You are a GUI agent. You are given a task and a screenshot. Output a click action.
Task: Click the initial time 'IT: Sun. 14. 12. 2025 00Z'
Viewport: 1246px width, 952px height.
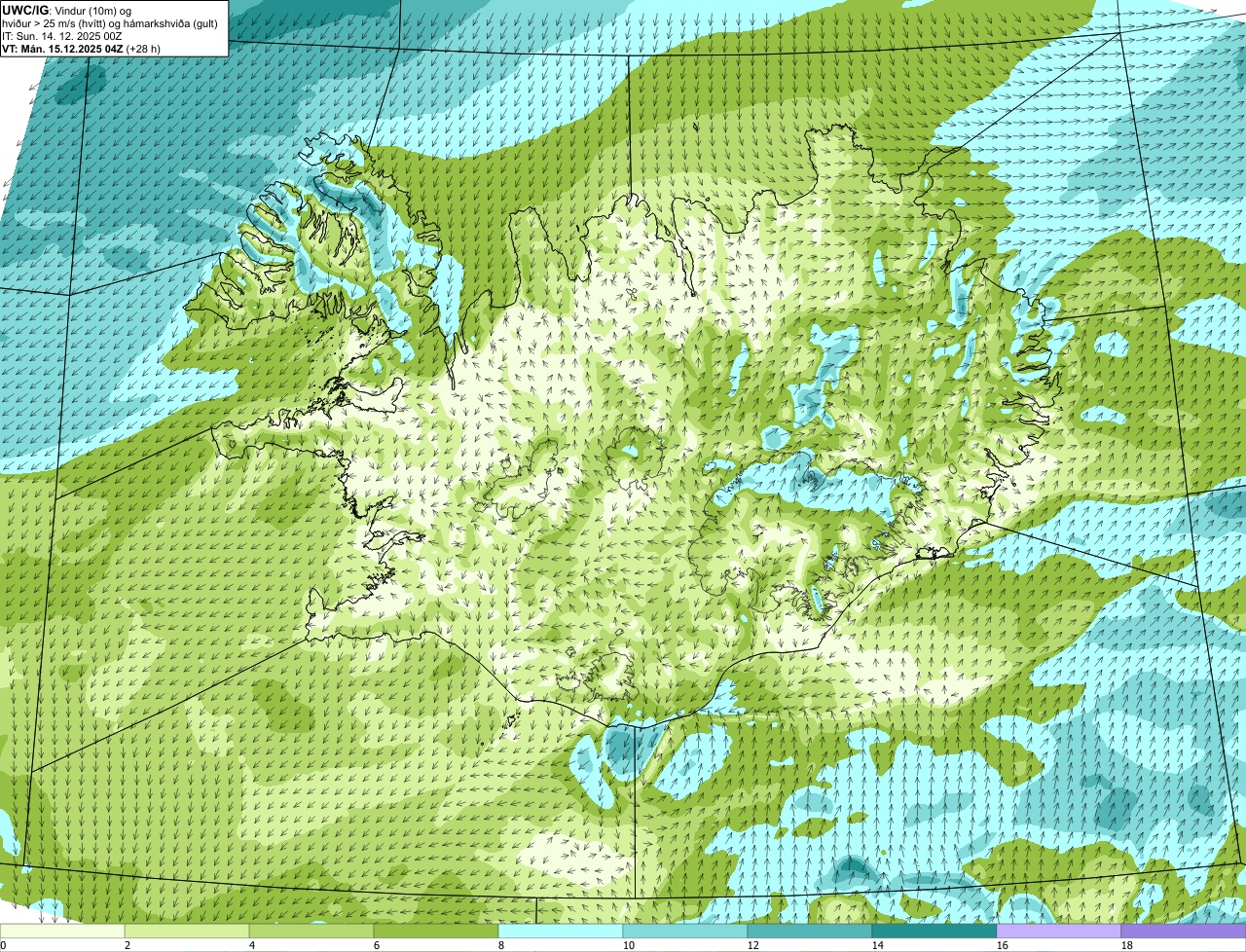point(62,36)
